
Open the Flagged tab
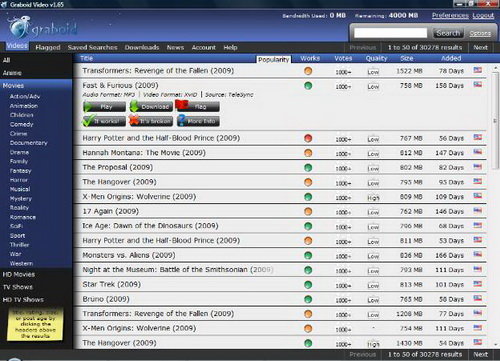tap(48, 47)
